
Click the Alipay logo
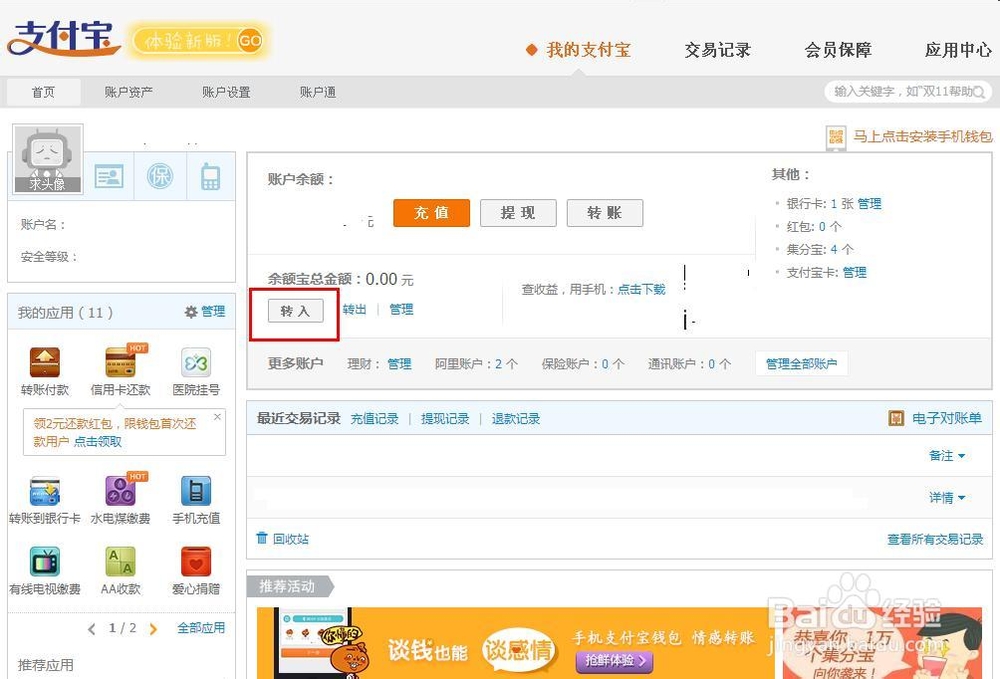click(x=63, y=38)
